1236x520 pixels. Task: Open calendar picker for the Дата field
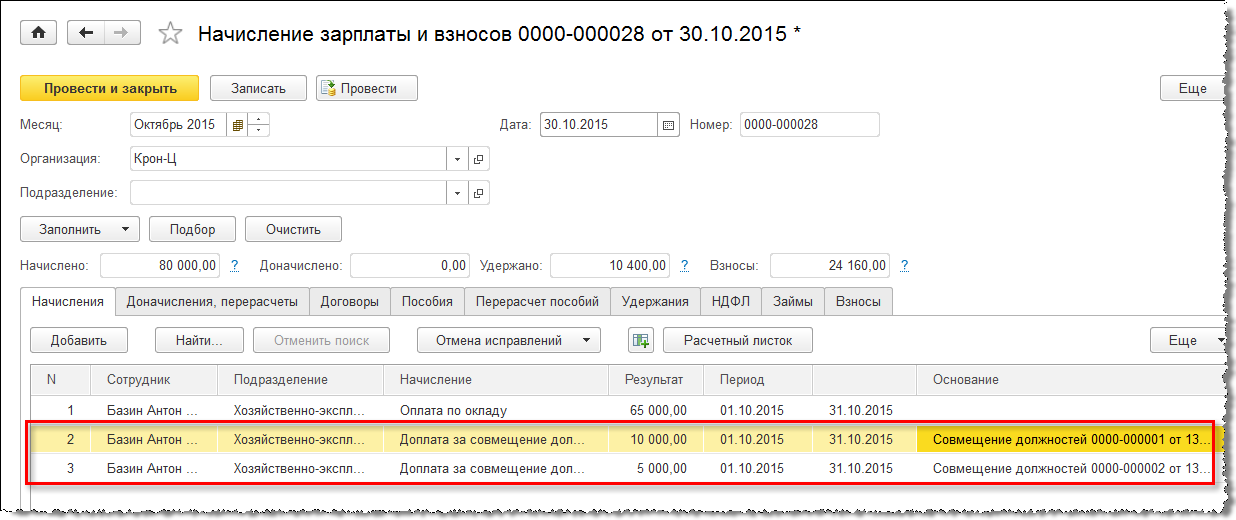[x=669, y=125]
